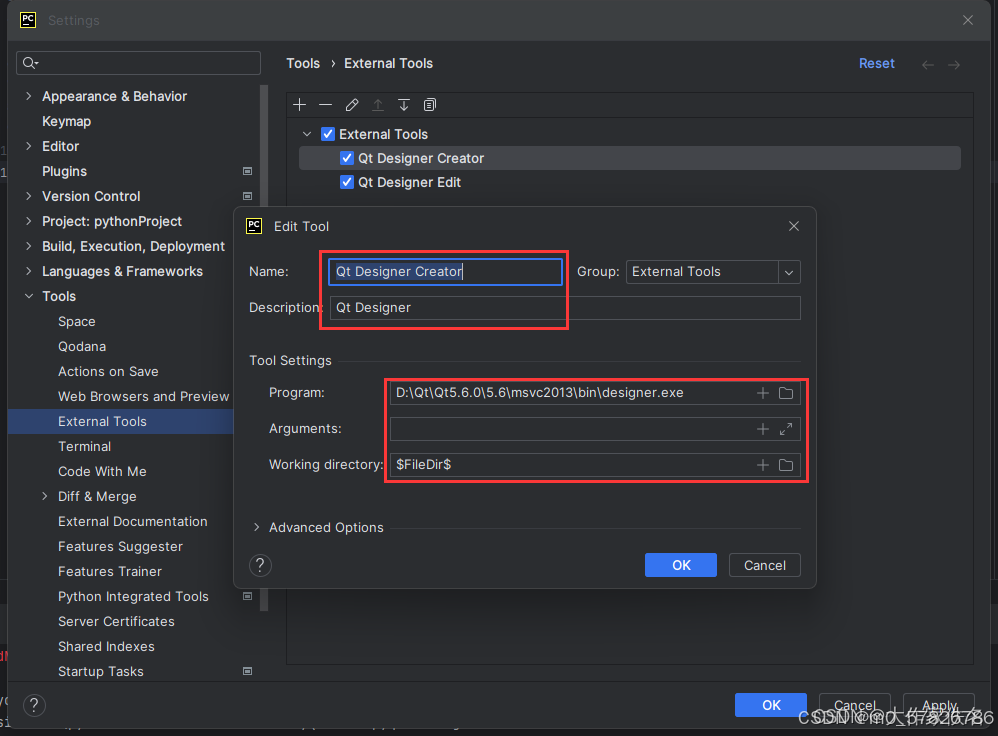This screenshot has width=998, height=736.
Task: Click the copy tool icon in toolbar
Action: 430,105
